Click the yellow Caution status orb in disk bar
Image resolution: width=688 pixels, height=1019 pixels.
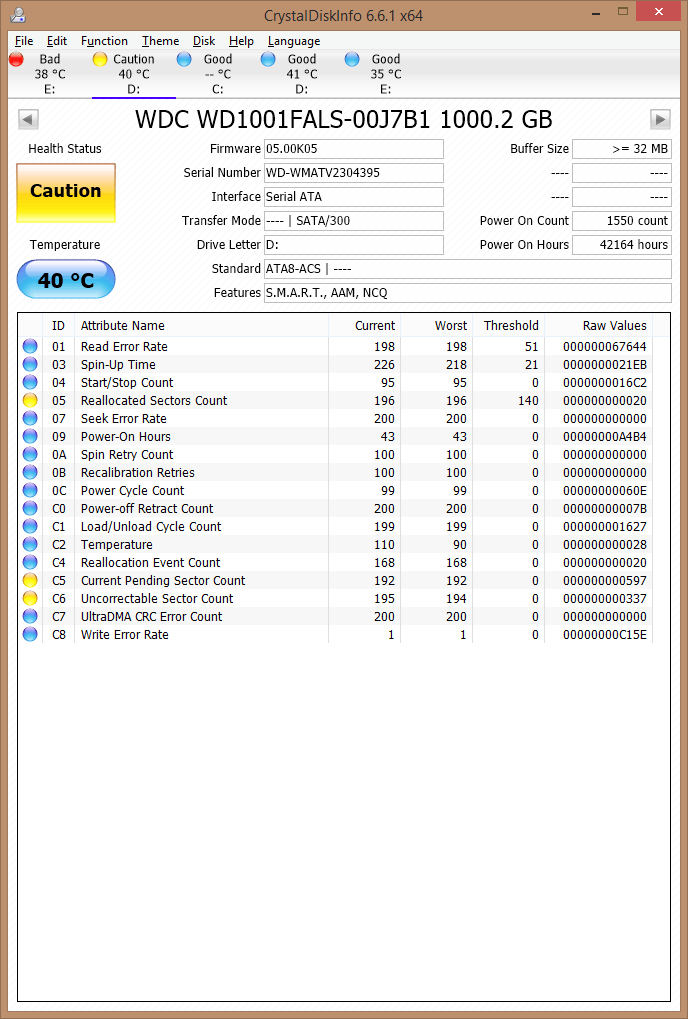(99, 59)
